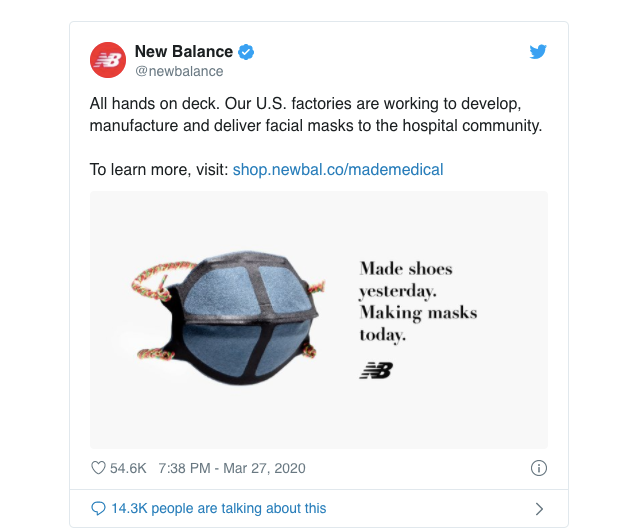Click the blue verified checkmark badge

point(246,52)
